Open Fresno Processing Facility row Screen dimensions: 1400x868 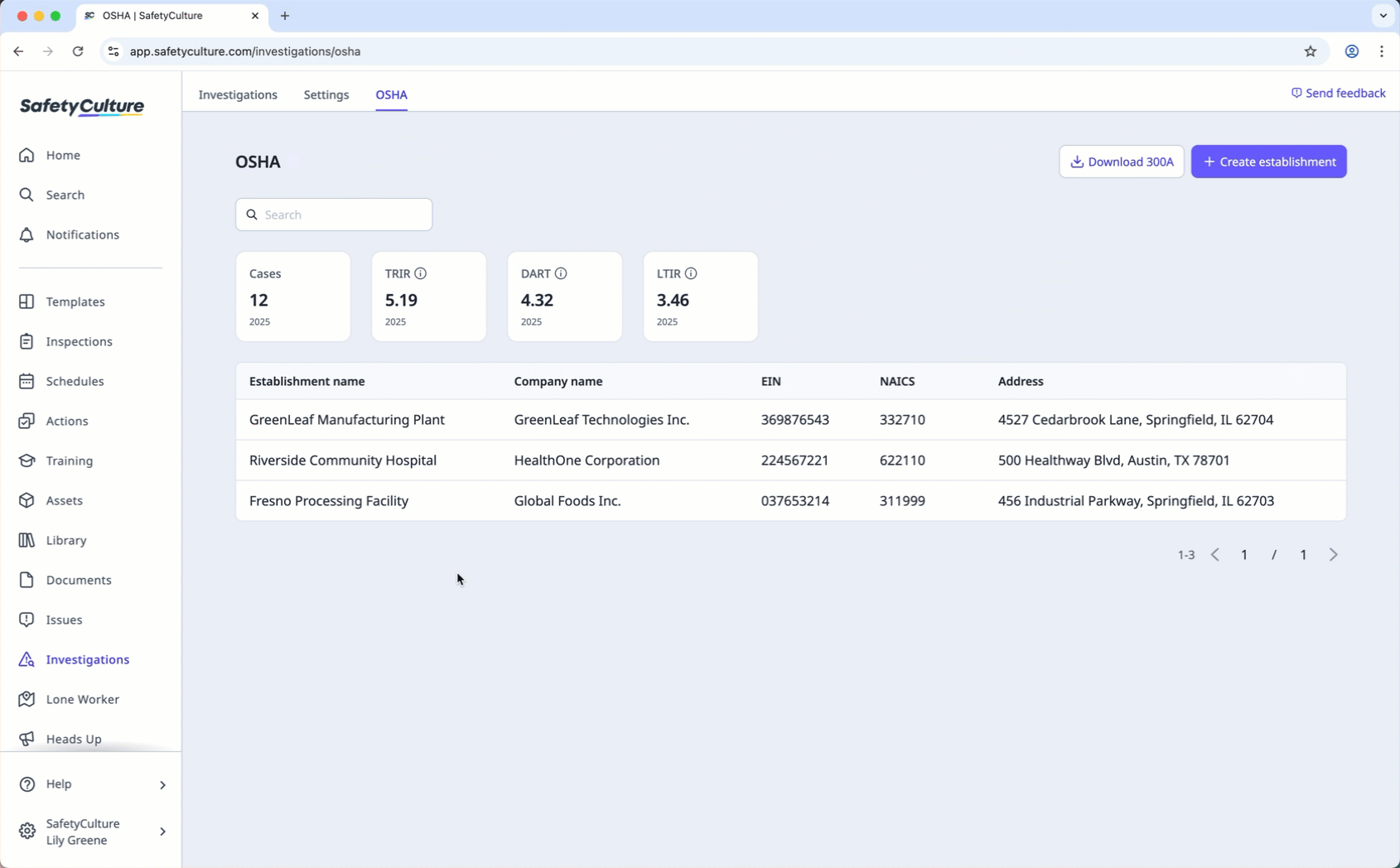790,501
